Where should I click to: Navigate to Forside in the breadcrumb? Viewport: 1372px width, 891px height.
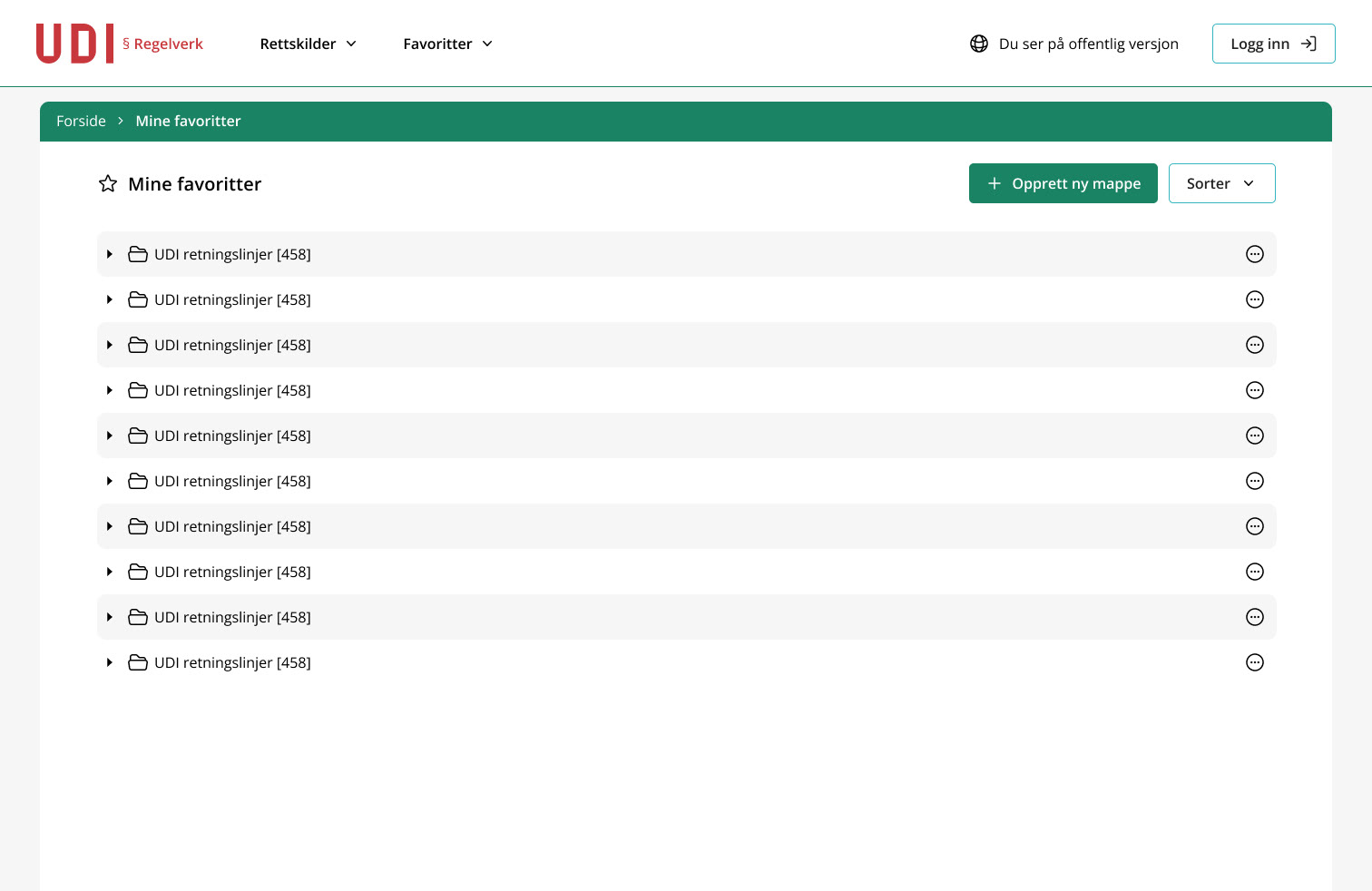coord(81,121)
